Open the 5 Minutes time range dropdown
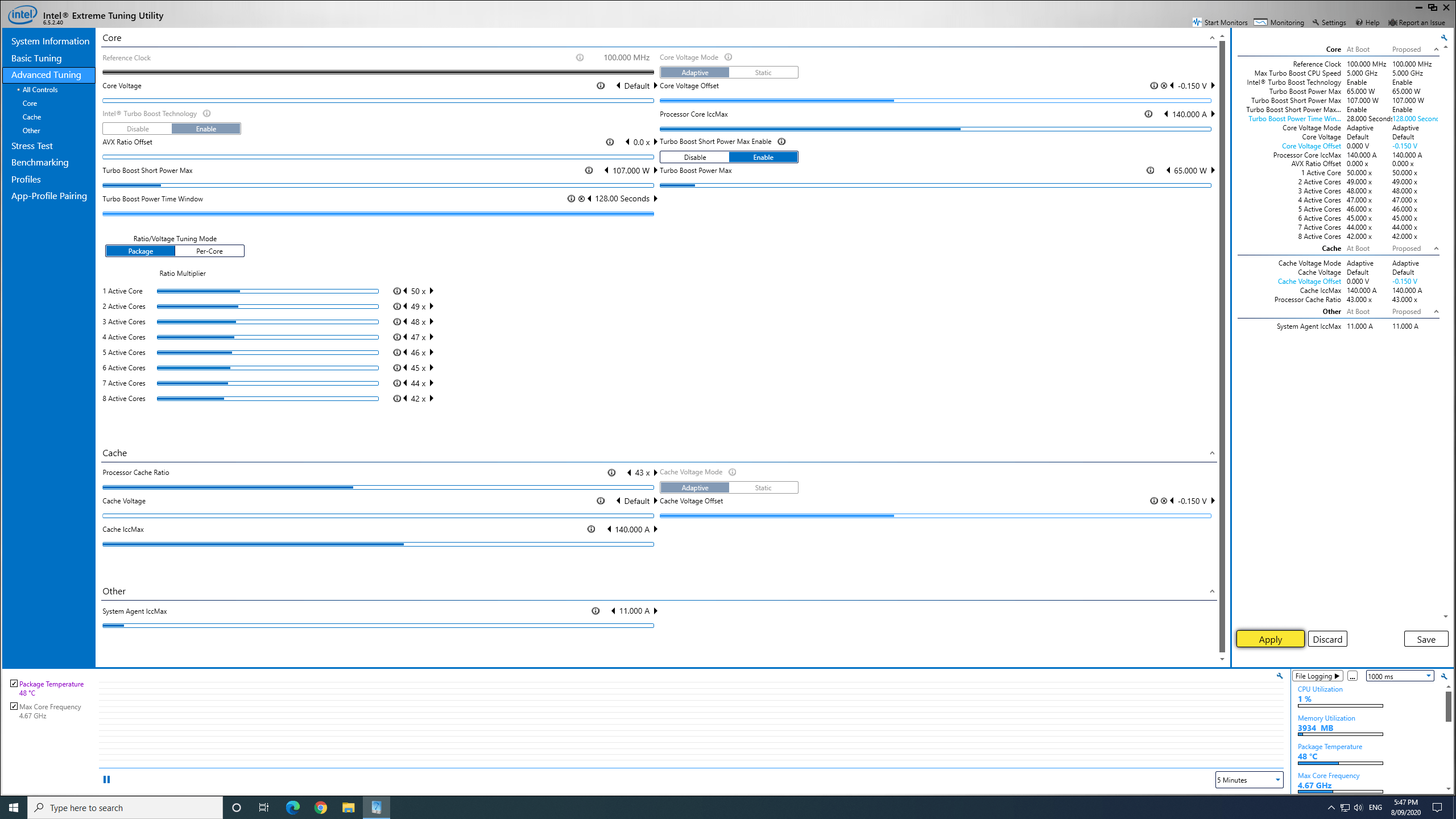 [x=1249, y=780]
